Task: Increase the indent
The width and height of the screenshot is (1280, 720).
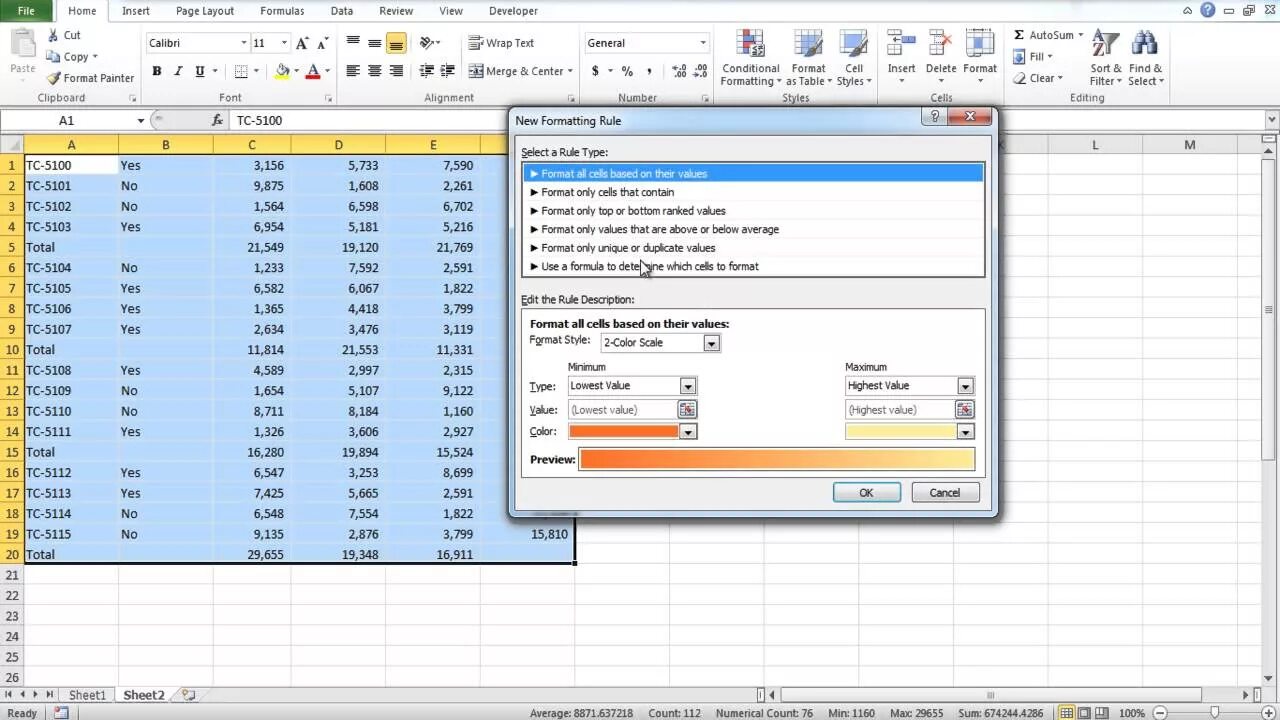Action: (x=447, y=71)
